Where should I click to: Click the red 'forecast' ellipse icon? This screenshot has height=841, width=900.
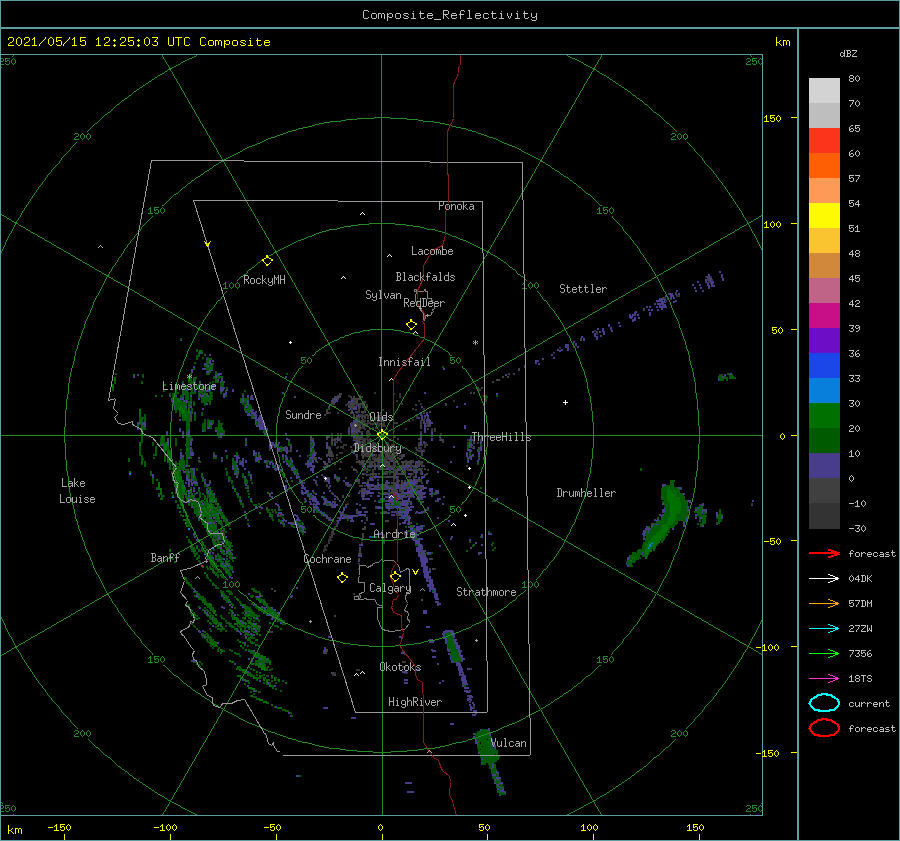824,728
